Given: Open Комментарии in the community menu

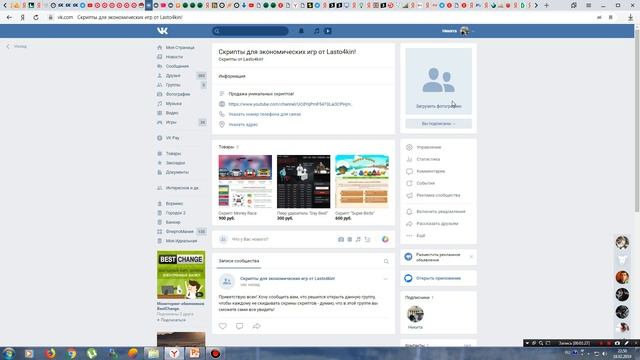Looking at the screenshot, I should 431,171.
